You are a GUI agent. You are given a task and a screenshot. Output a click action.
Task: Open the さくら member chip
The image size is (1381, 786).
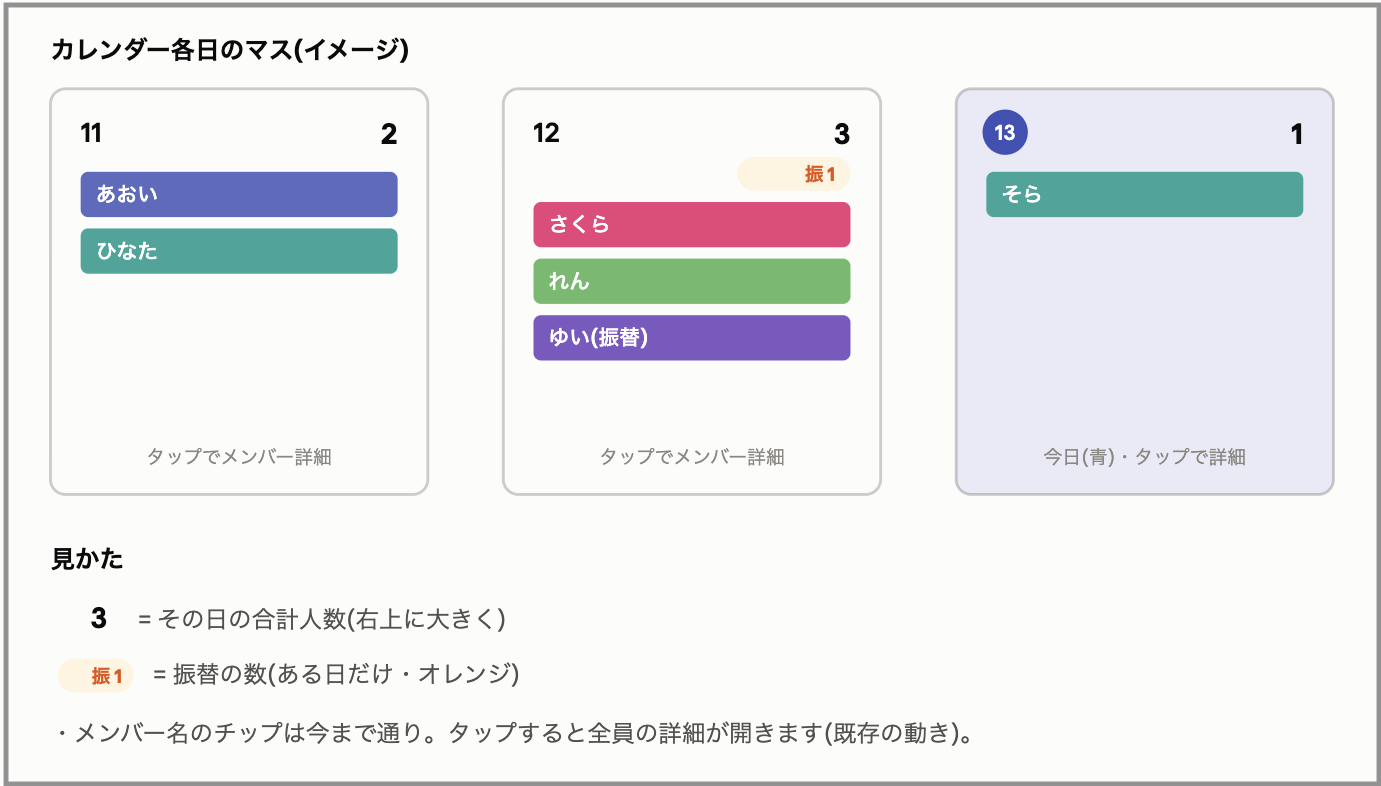click(692, 224)
